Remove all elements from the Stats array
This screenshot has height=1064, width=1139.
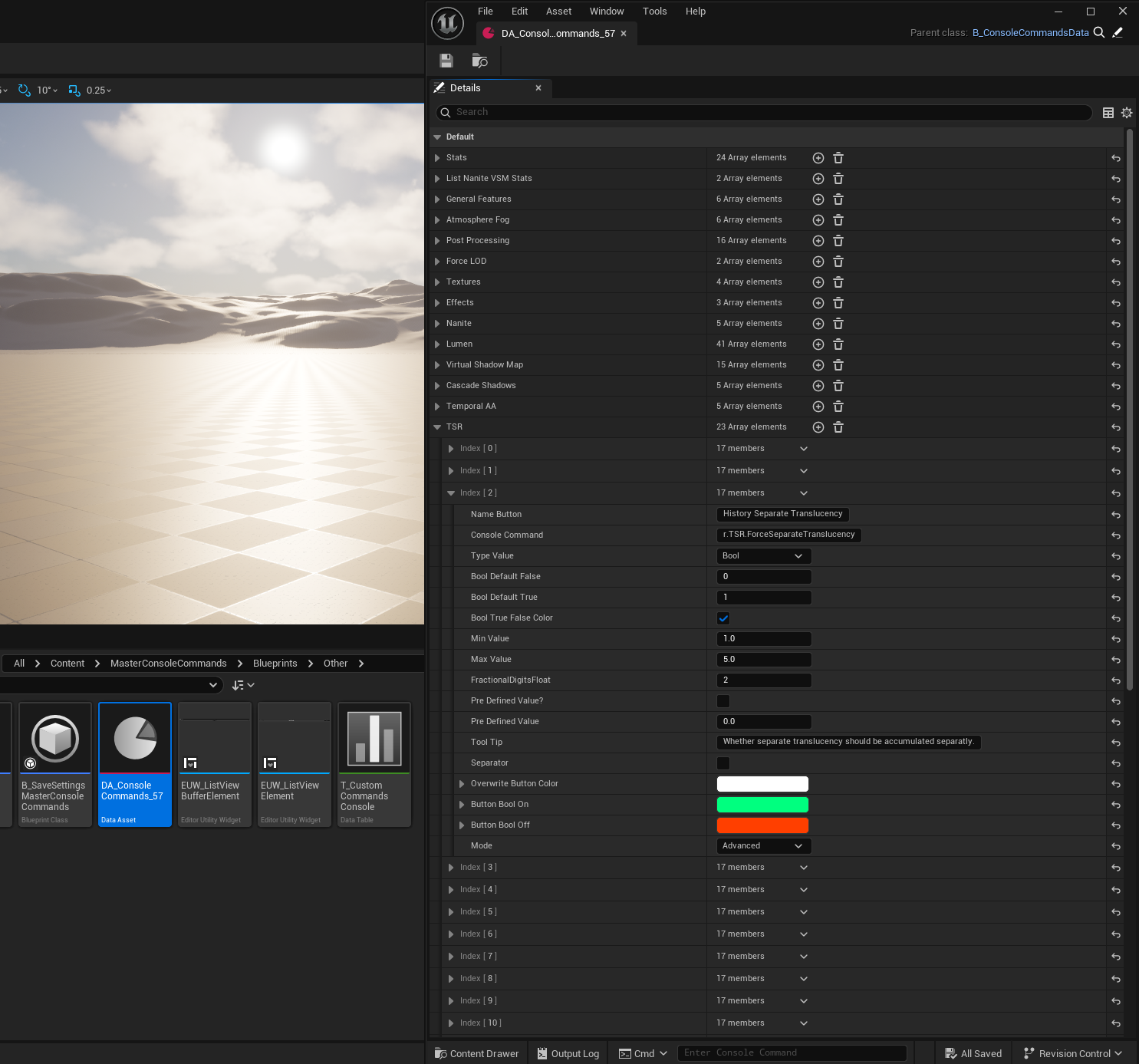838,158
